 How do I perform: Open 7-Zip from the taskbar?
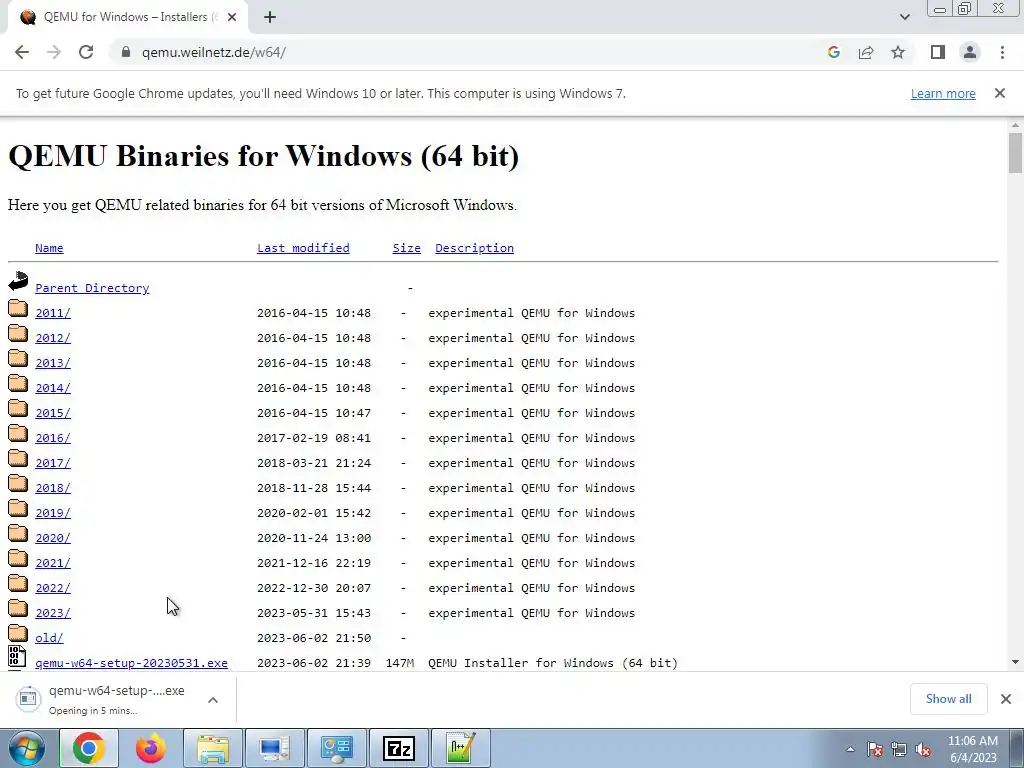click(398, 748)
